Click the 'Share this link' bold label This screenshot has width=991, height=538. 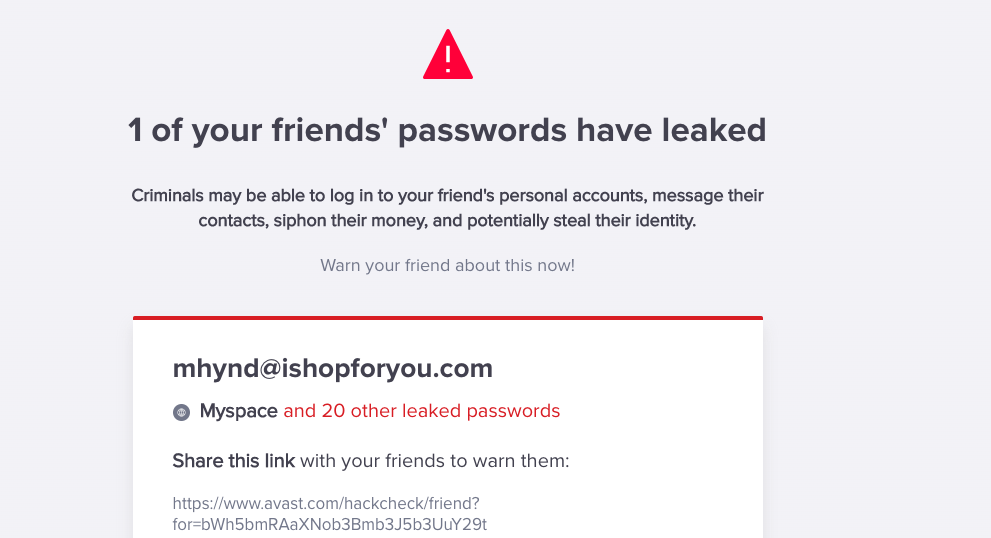pos(233,461)
